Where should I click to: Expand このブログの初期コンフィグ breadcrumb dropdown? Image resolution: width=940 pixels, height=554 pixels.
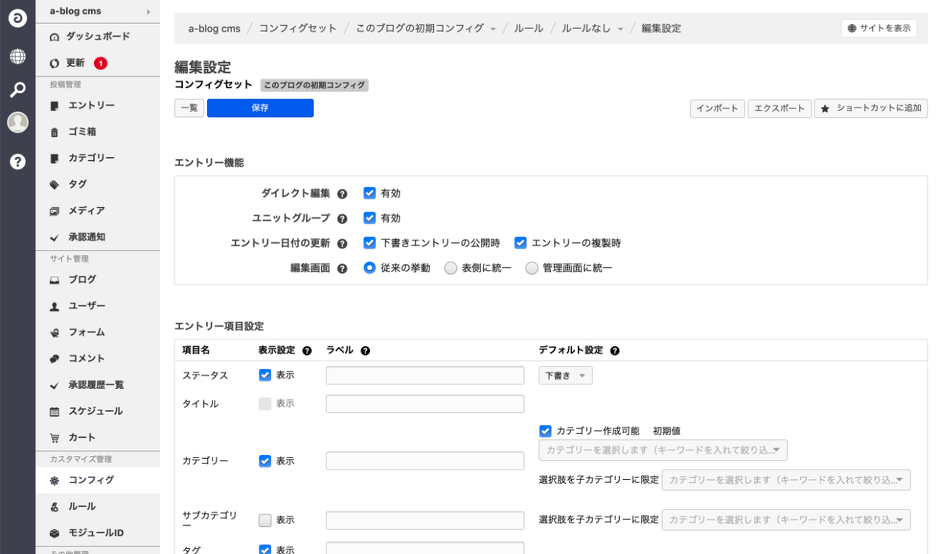tap(493, 29)
